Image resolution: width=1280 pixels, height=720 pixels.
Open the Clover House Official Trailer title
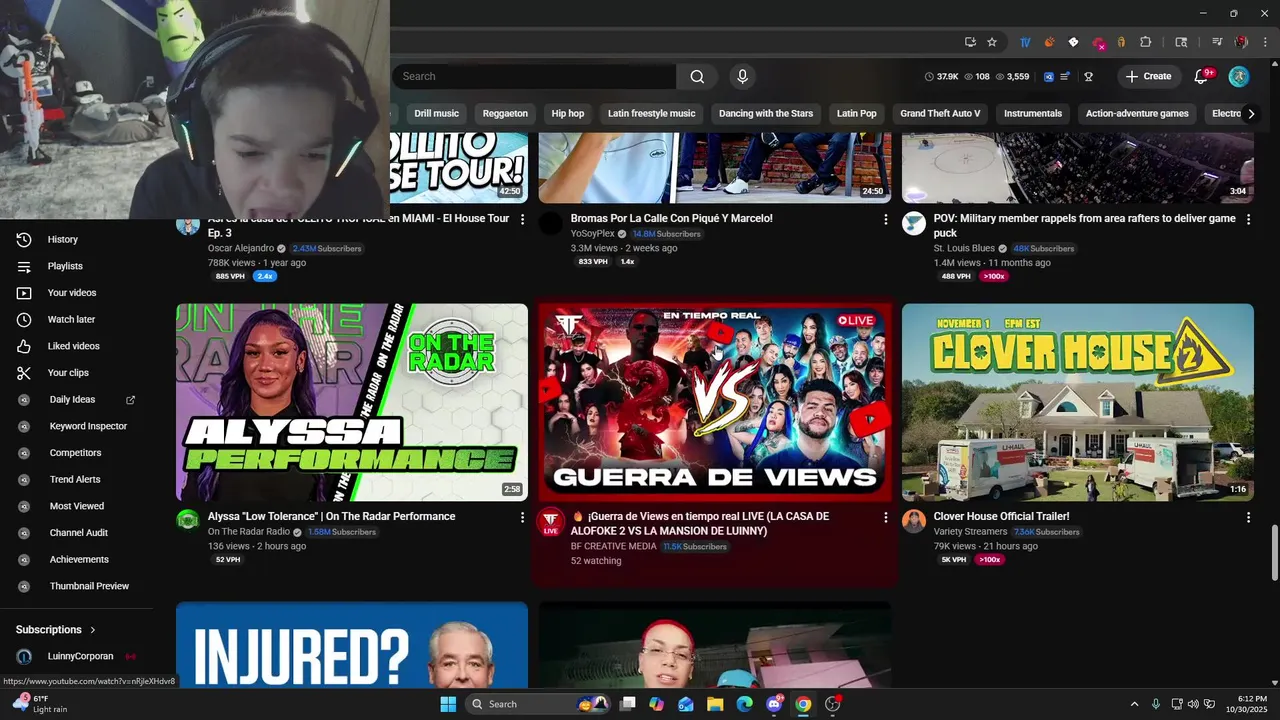[1002, 517]
